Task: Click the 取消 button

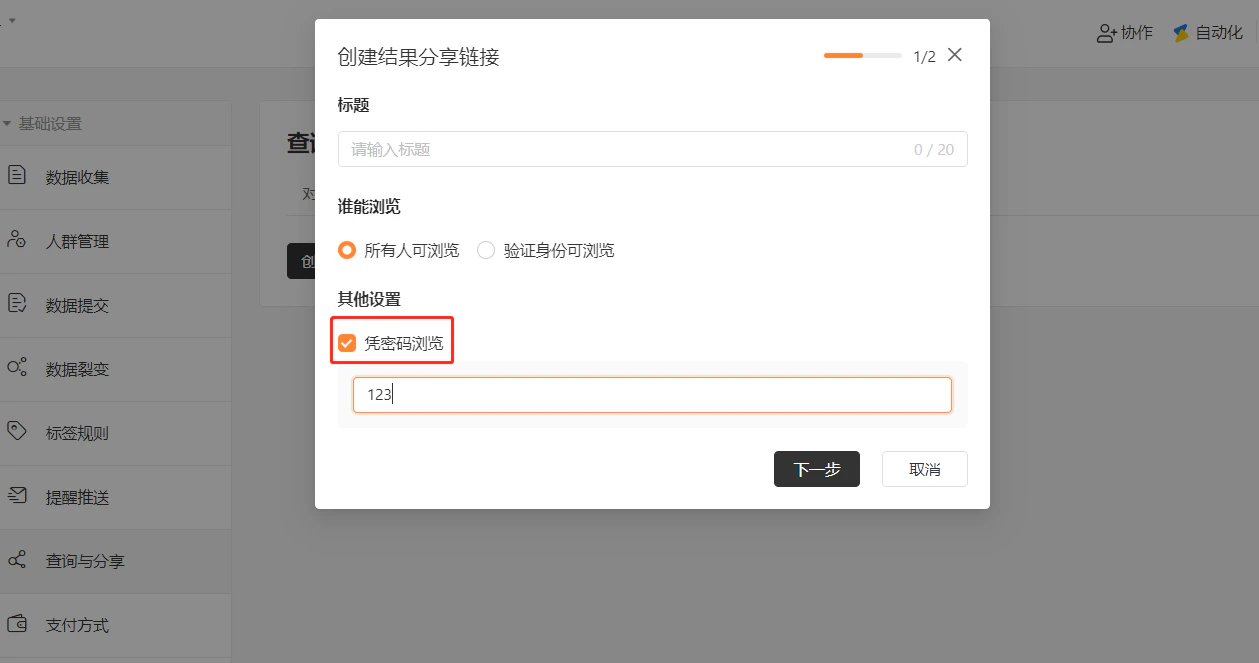Action: (x=925, y=469)
